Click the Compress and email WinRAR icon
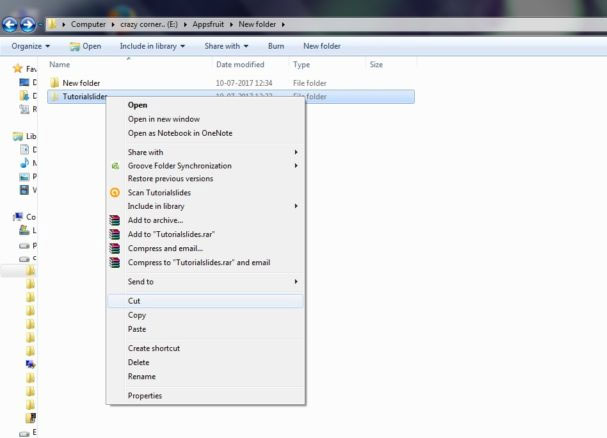The image size is (607, 438). click(116, 248)
